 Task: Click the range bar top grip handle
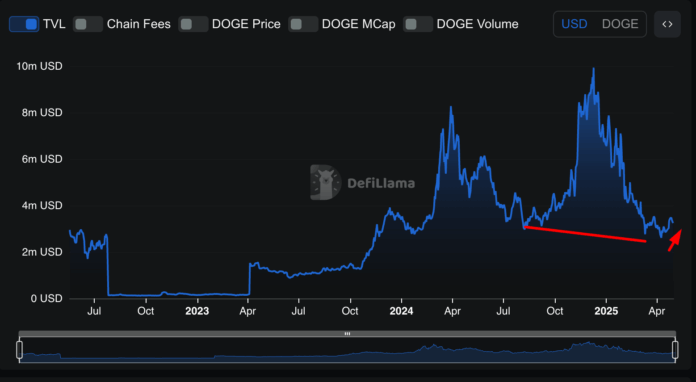pos(348,334)
